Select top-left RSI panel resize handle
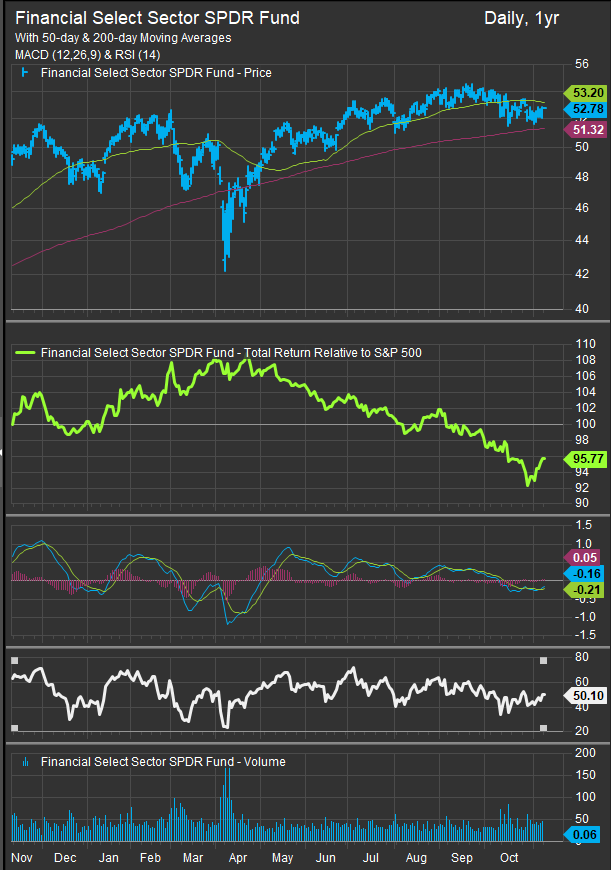Viewport: 611px width, 870px height. click(x=14, y=661)
